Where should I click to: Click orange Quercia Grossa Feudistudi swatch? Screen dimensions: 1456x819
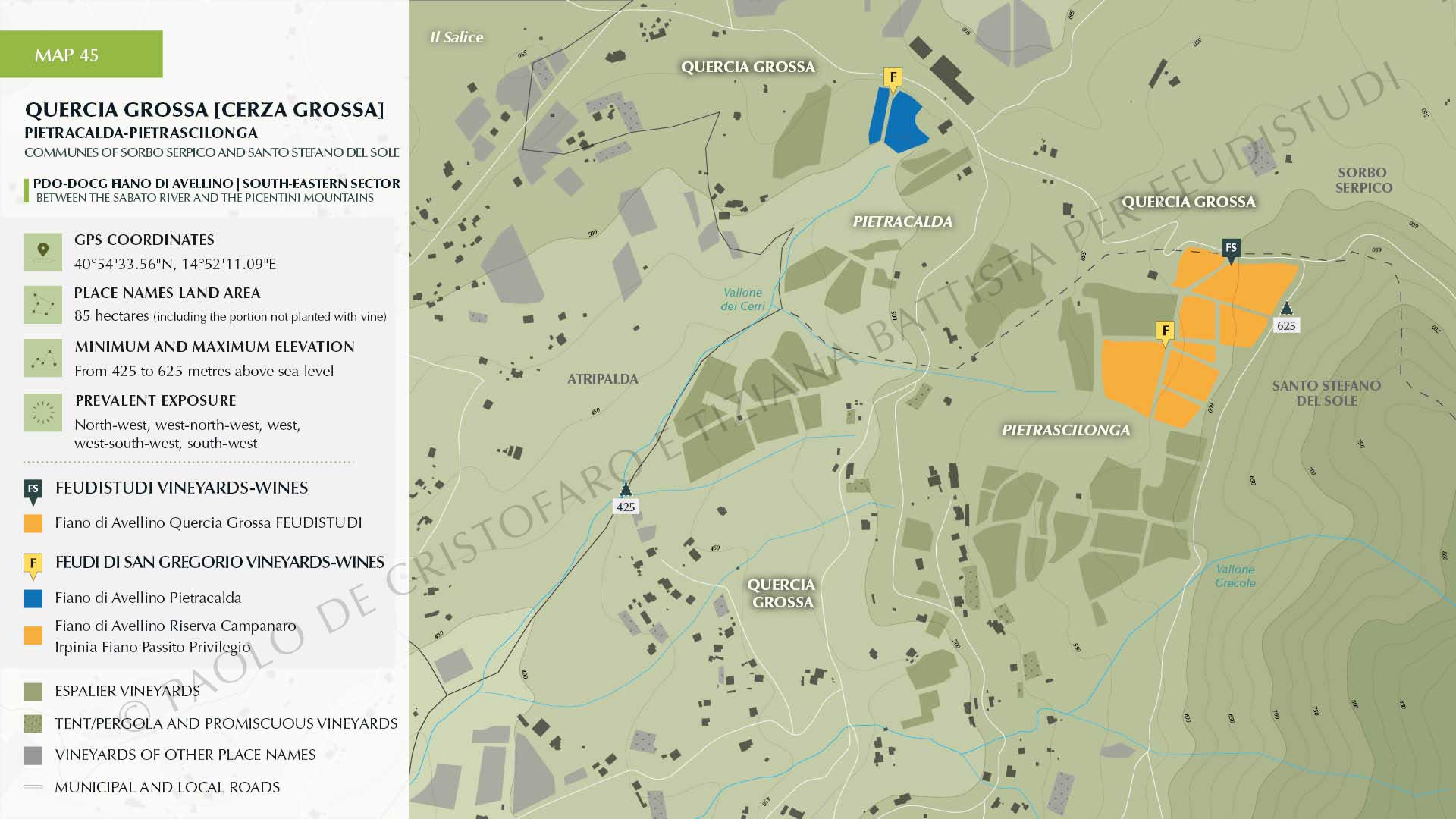coord(33,523)
